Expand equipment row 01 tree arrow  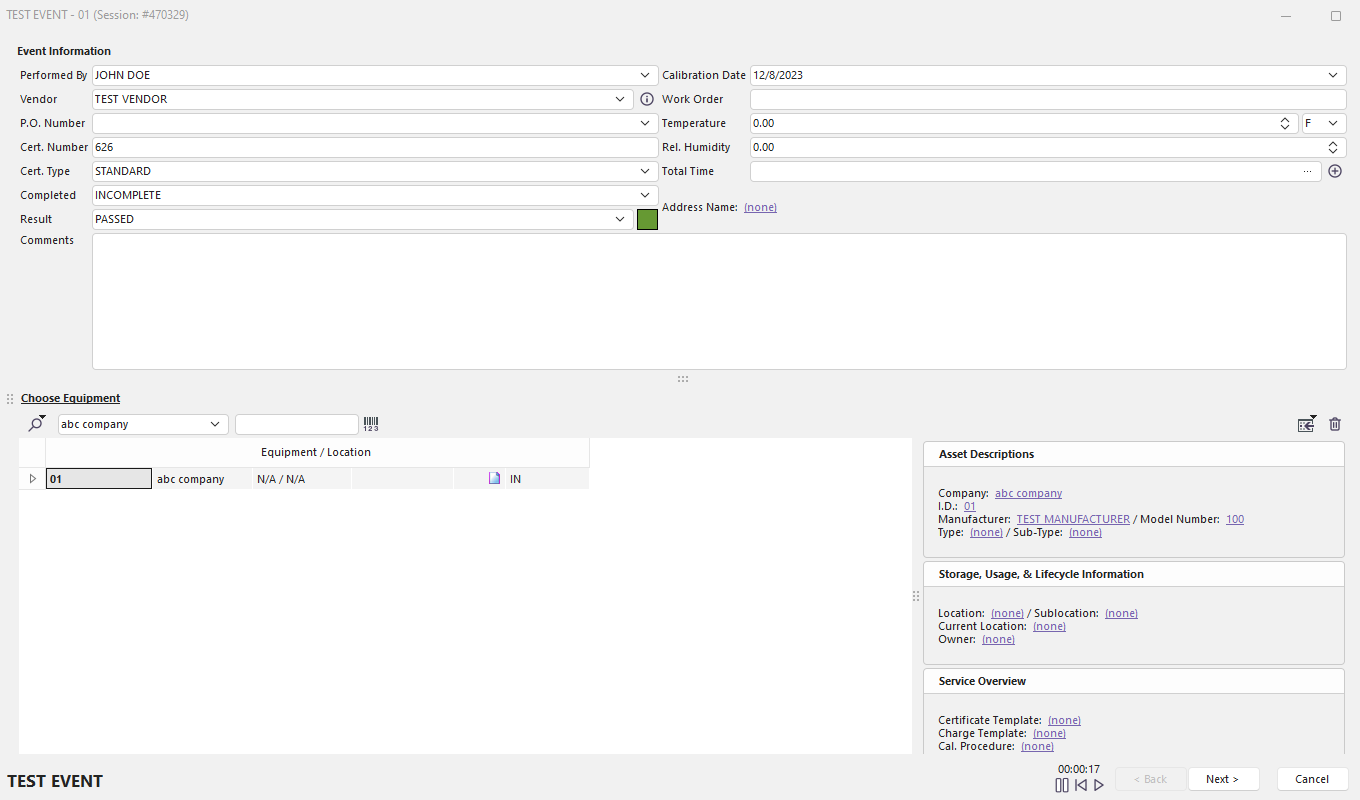click(32, 479)
